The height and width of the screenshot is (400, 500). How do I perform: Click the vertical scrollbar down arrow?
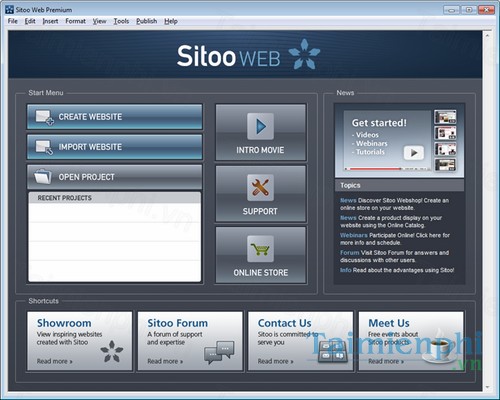click(x=487, y=387)
